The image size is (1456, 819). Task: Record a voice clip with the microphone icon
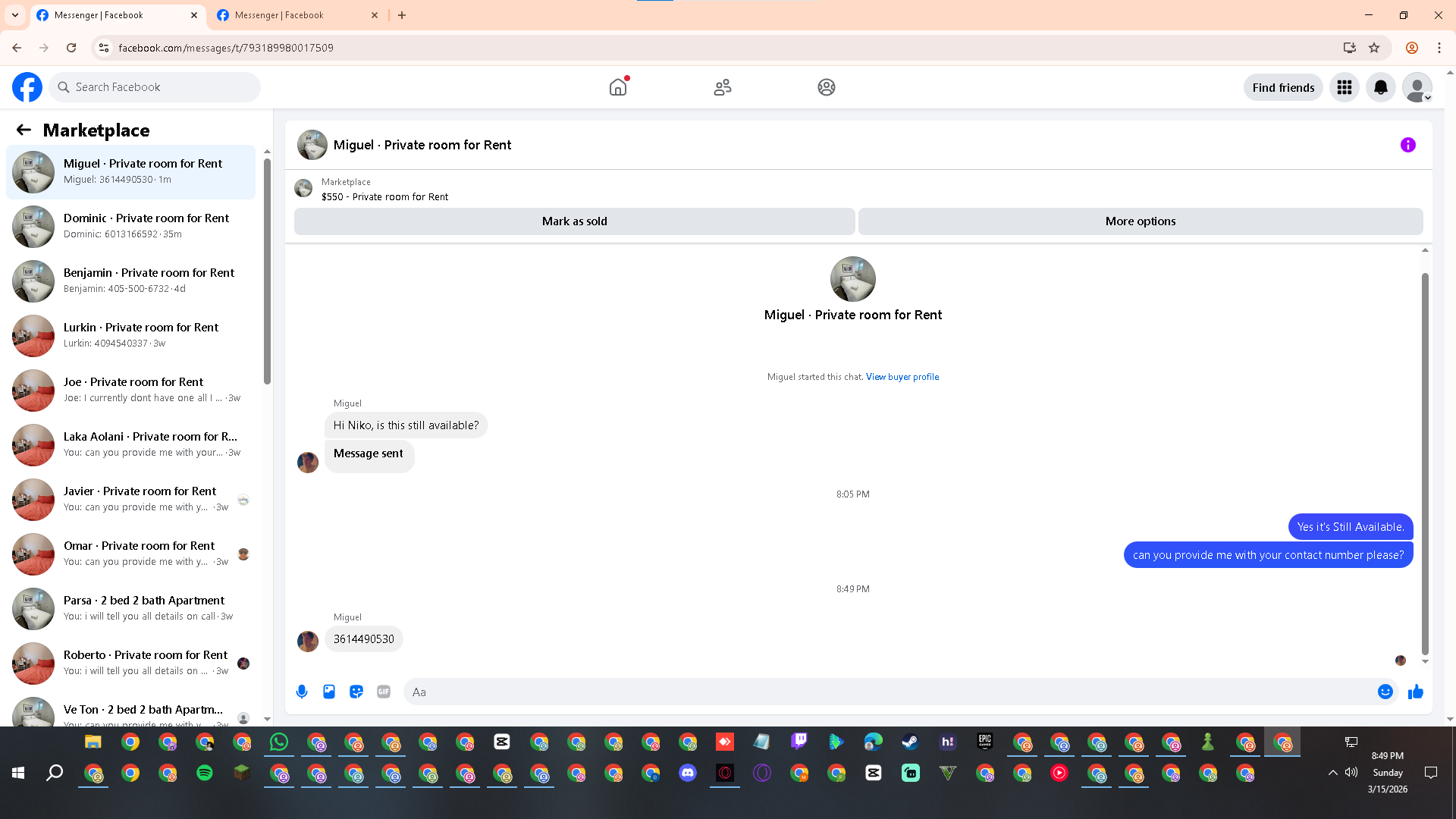click(x=302, y=692)
